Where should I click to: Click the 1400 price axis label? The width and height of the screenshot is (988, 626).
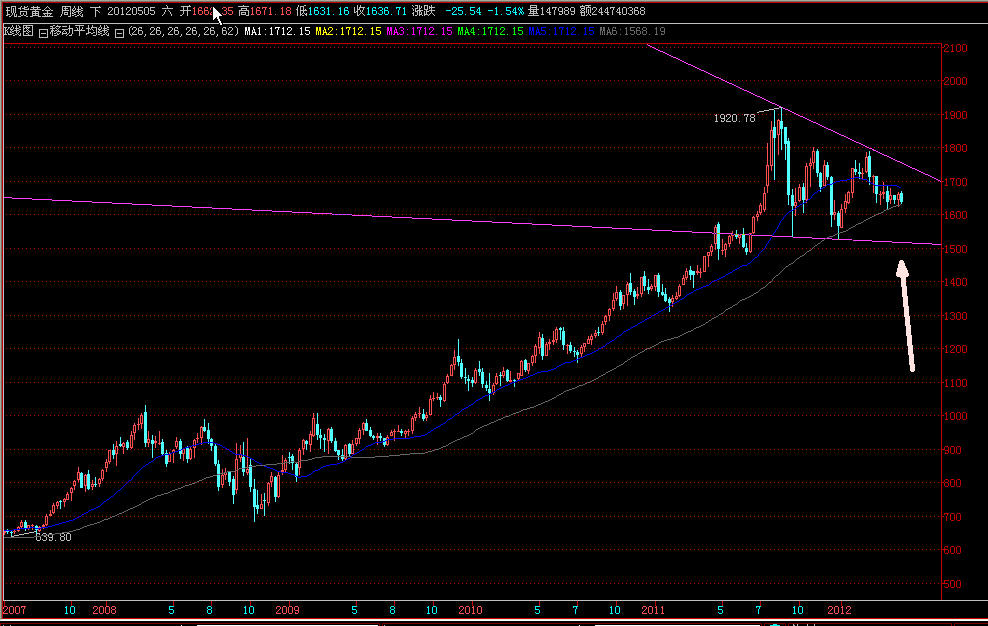point(955,282)
